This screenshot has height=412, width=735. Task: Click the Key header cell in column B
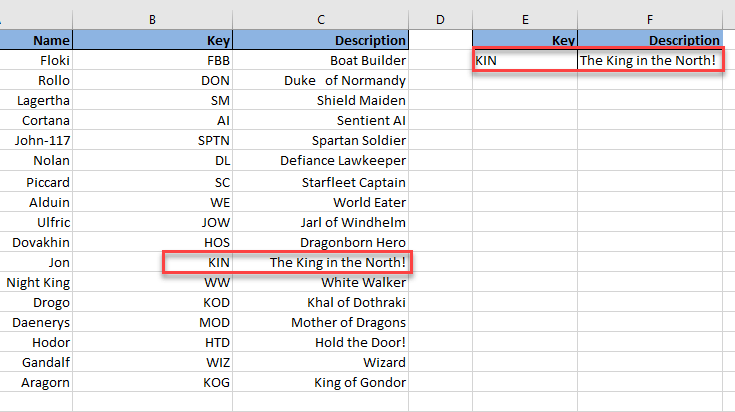(x=153, y=41)
